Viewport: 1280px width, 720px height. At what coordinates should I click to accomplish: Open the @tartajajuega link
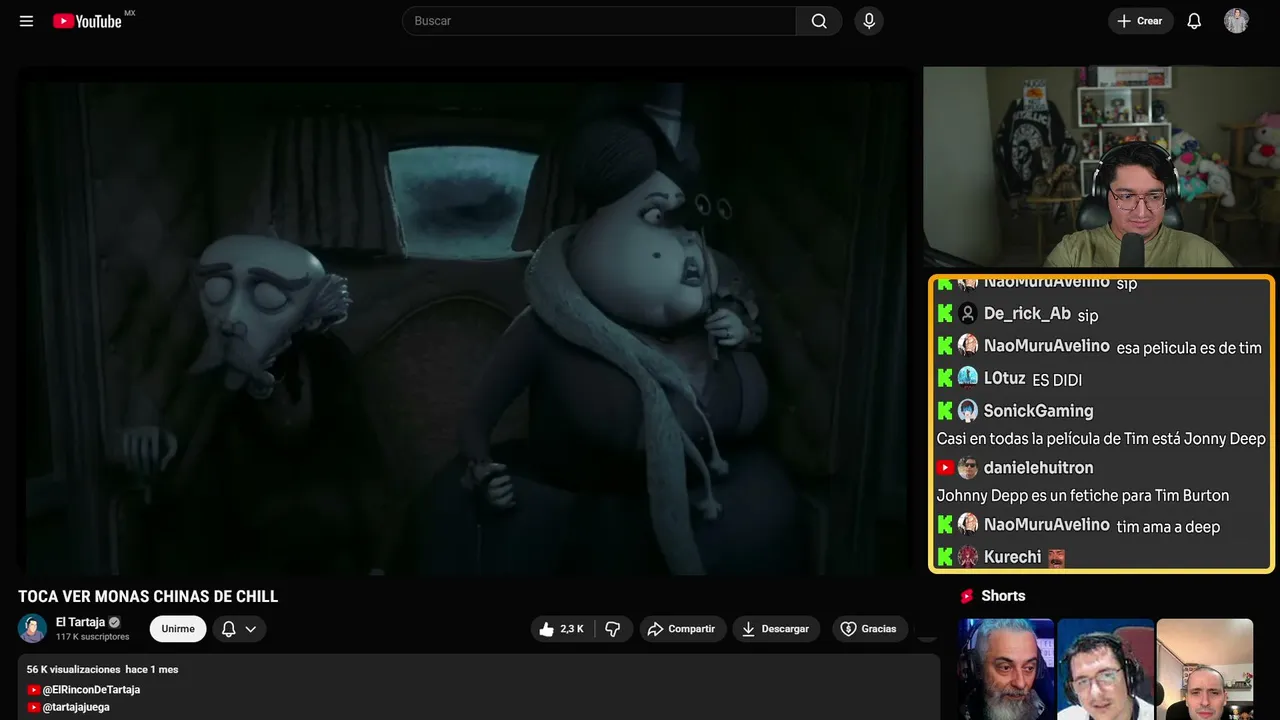point(77,707)
